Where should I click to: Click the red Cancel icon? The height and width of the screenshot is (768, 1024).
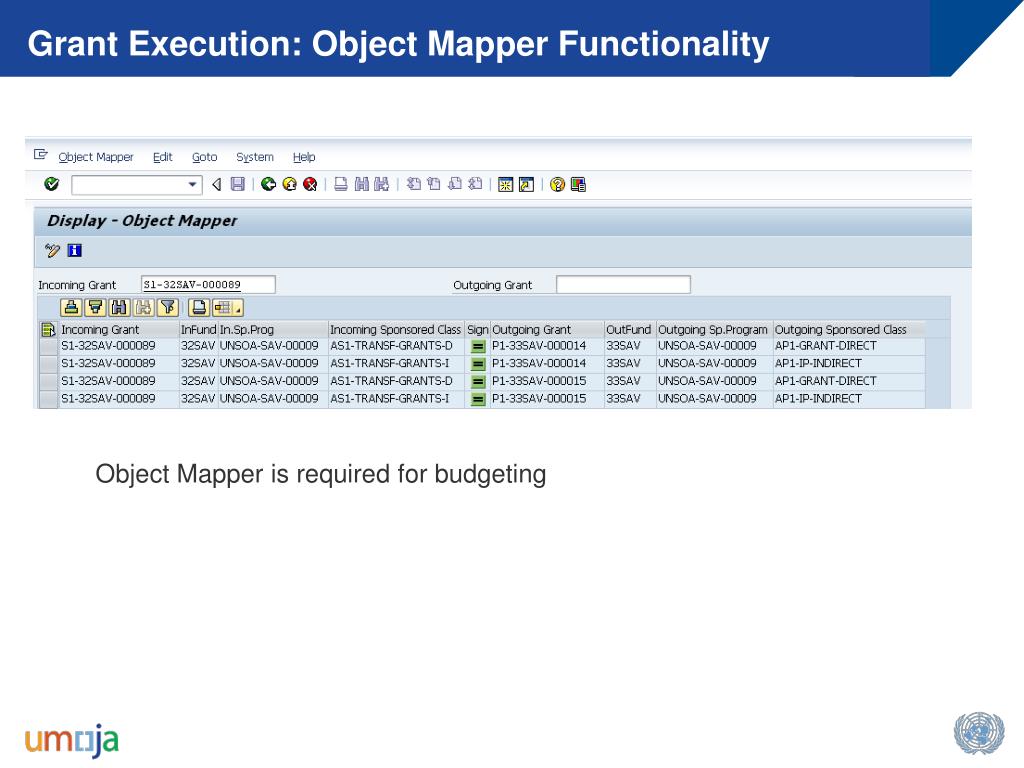[310, 184]
